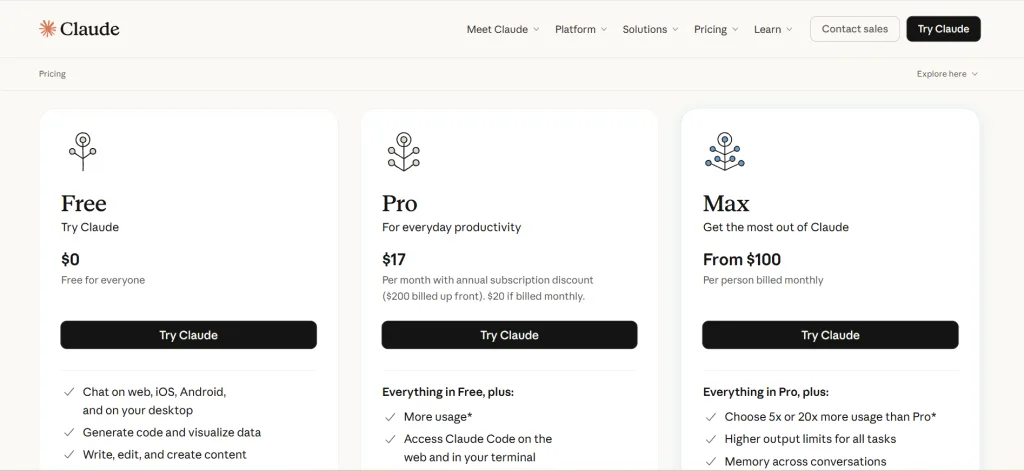Click the 'From $100' price text
This screenshot has width=1024, height=471.
pos(742,259)
